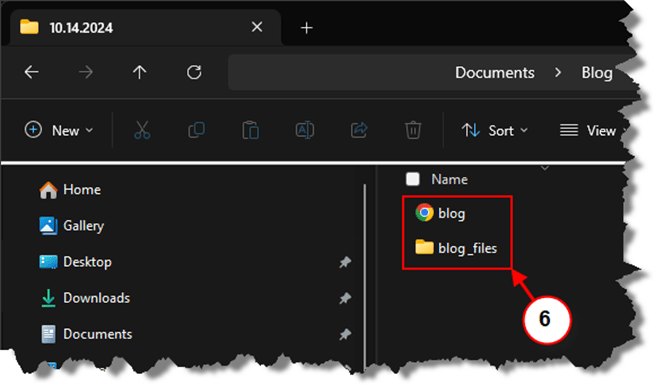
Task: Click the navigation pane scrollbar
Action: [x=365, y=276]
